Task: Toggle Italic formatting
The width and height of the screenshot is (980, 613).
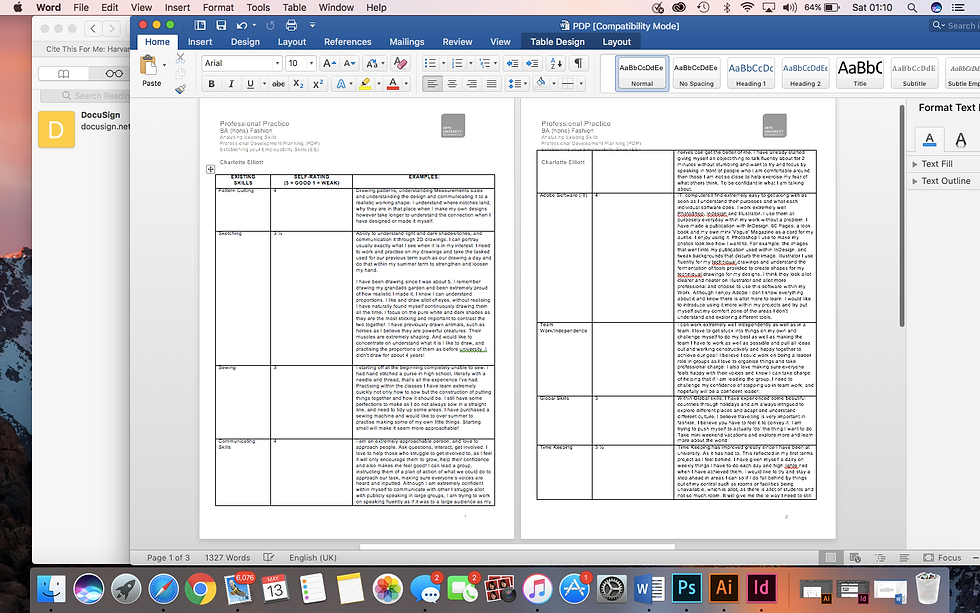Action: (231, 84)
